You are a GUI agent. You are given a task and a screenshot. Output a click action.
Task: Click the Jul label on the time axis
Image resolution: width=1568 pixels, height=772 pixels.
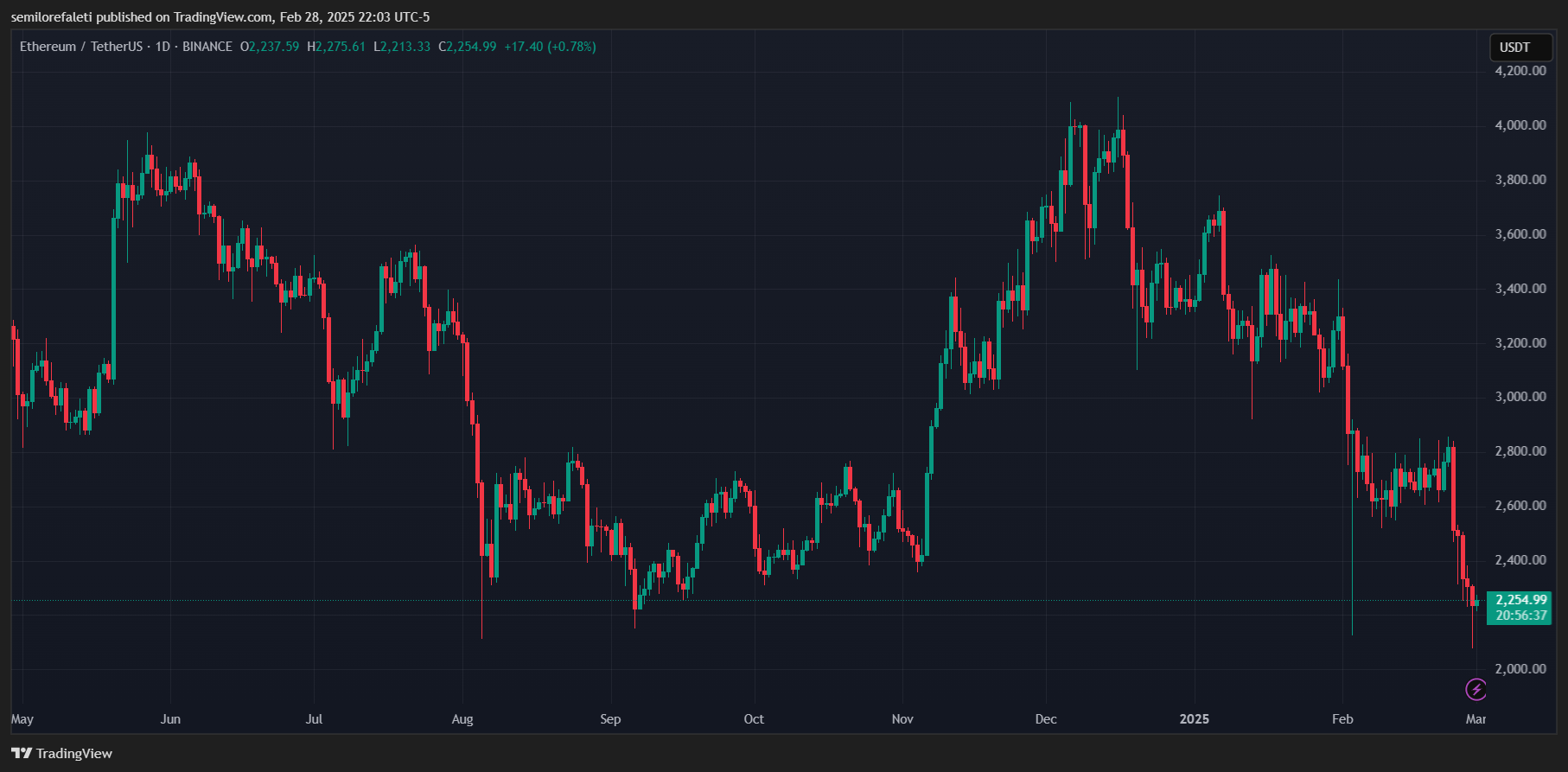tap(314, 719)
